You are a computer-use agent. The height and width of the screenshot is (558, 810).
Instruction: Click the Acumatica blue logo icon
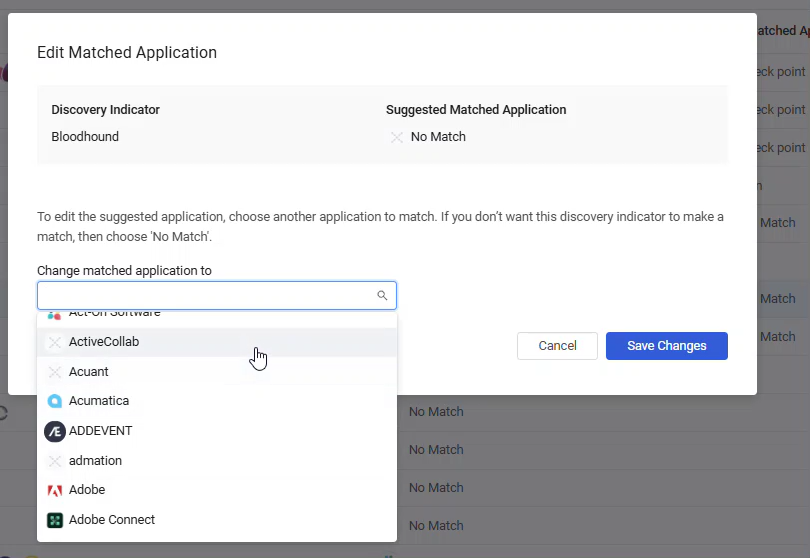click(x=55, y=401)
